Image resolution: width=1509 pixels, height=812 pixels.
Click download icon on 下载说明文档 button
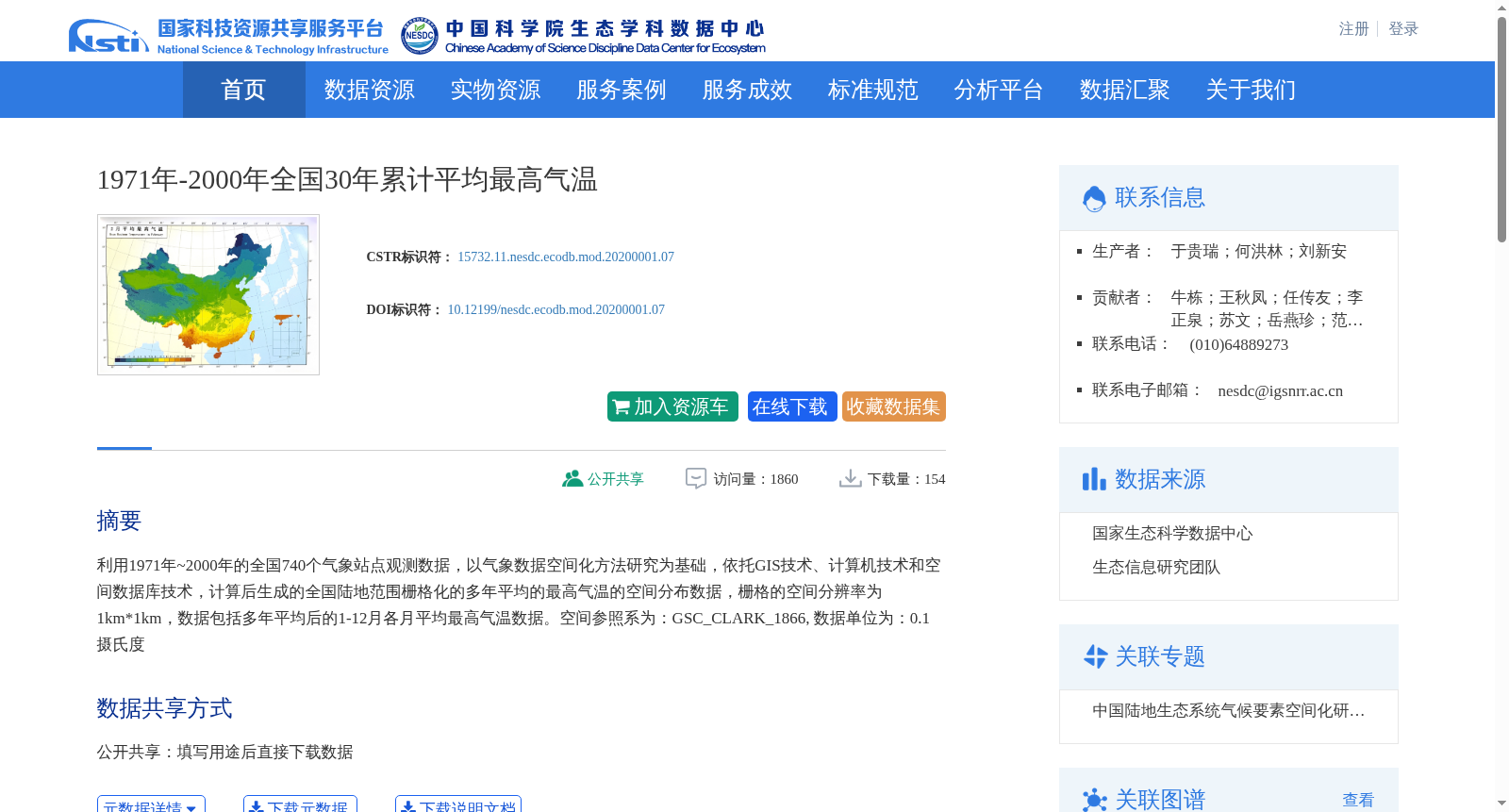(408, 808)
